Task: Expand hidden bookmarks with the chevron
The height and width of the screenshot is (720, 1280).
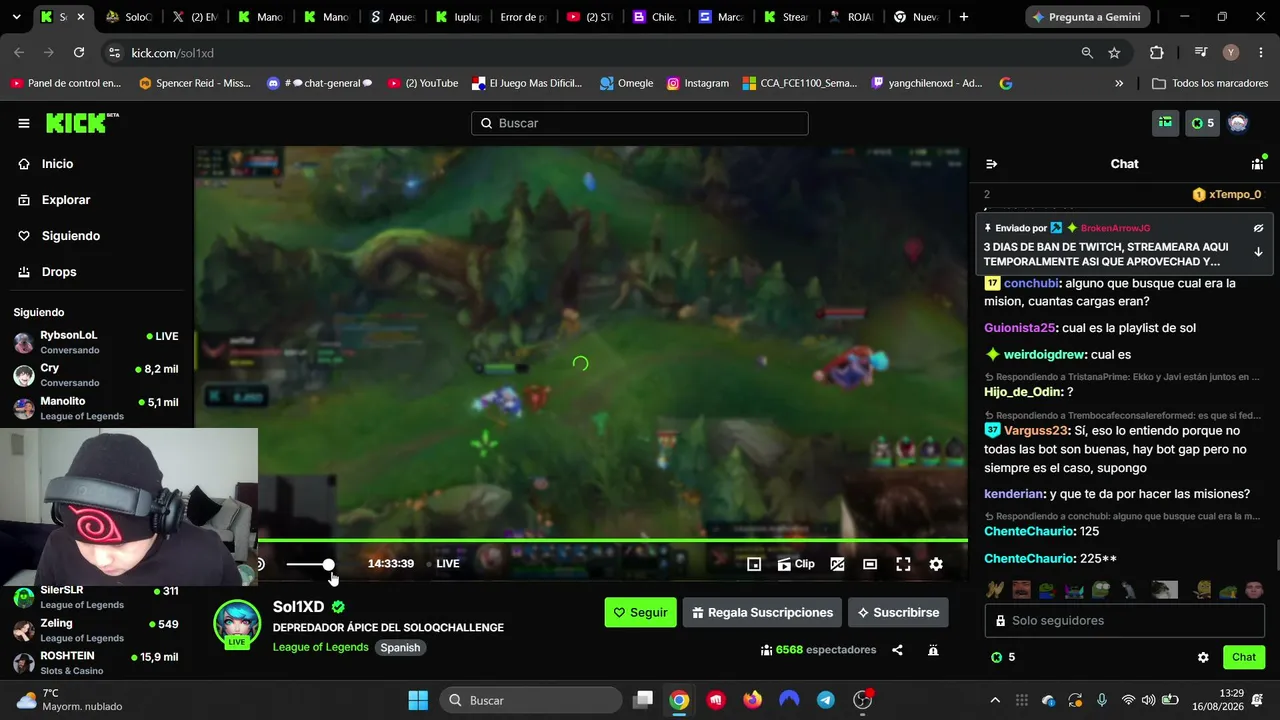Action: tap(1119, 83)
